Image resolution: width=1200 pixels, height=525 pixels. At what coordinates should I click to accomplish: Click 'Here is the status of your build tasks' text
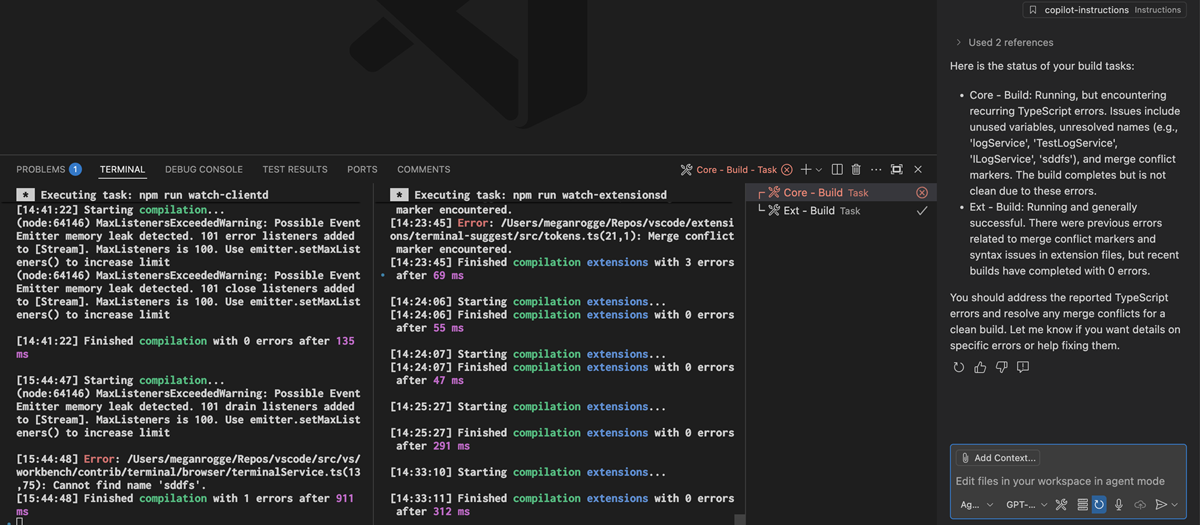pos(1042,66)
